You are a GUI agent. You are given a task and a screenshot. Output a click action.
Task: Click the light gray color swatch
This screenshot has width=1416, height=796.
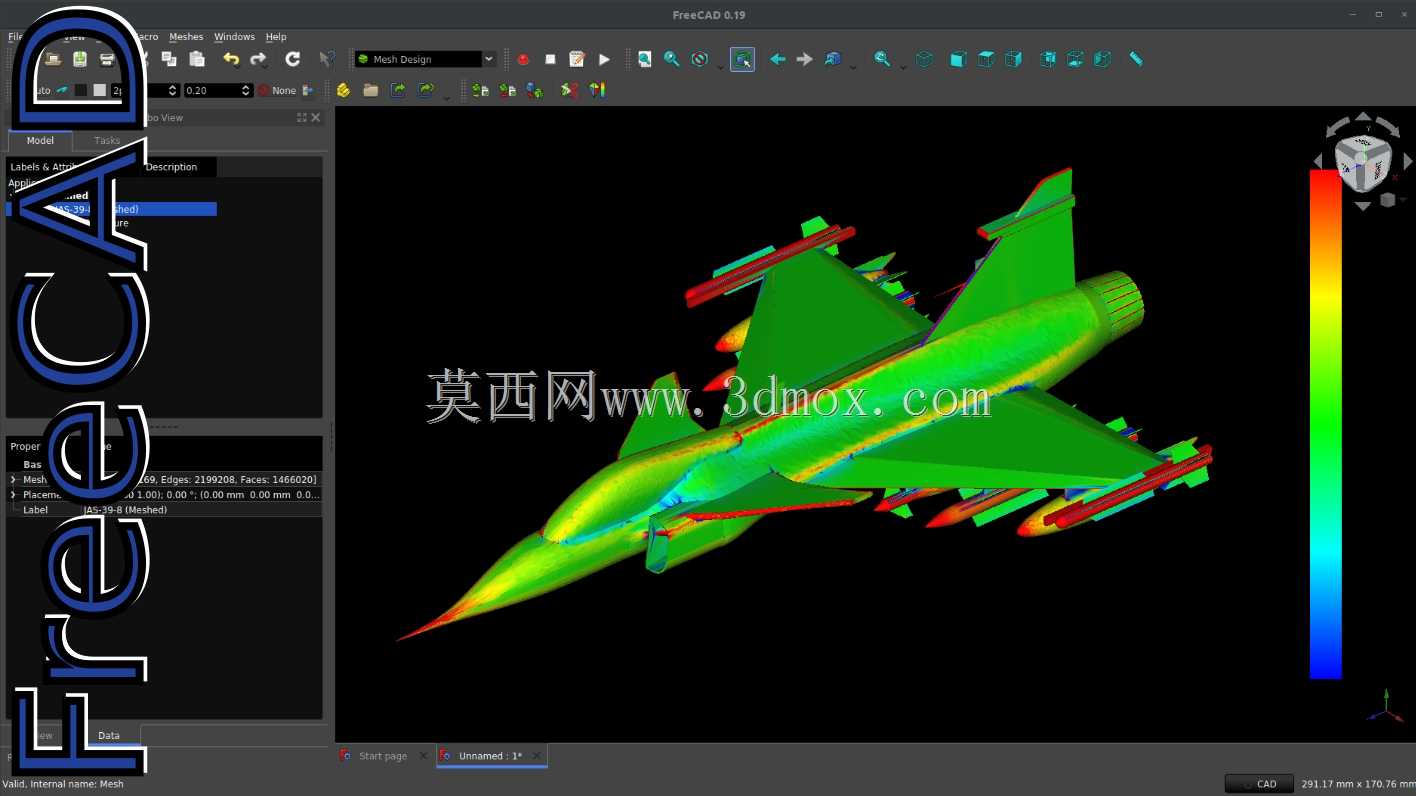pos(99,90)
